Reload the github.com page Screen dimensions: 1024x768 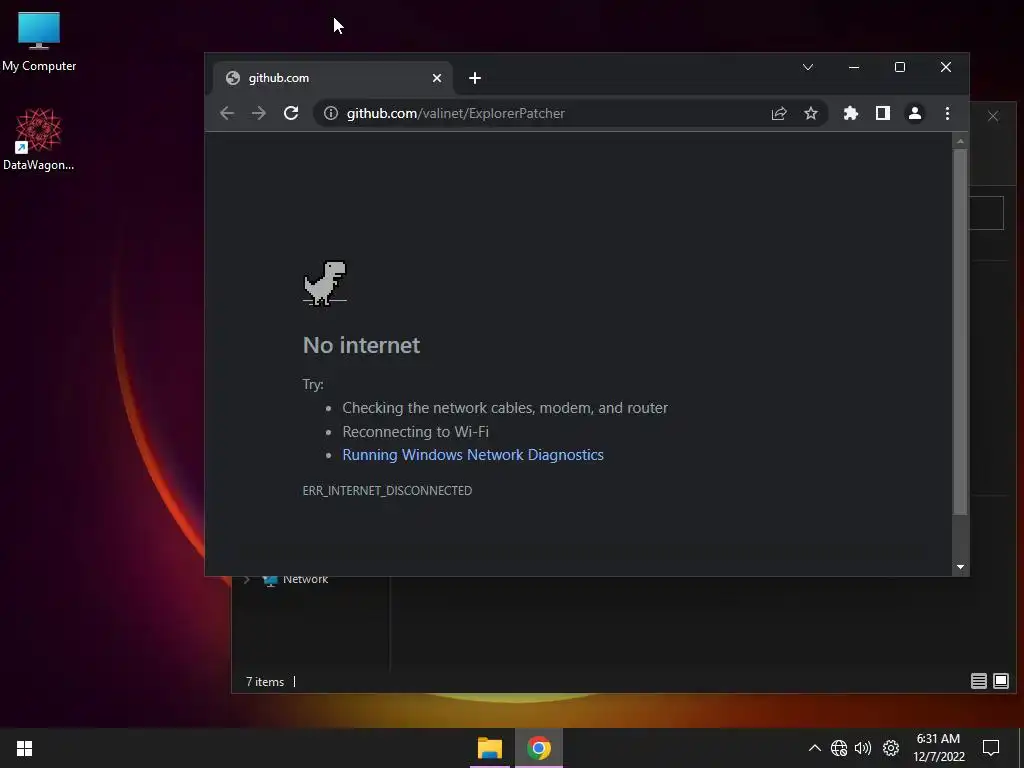click(x=291, y=113)
